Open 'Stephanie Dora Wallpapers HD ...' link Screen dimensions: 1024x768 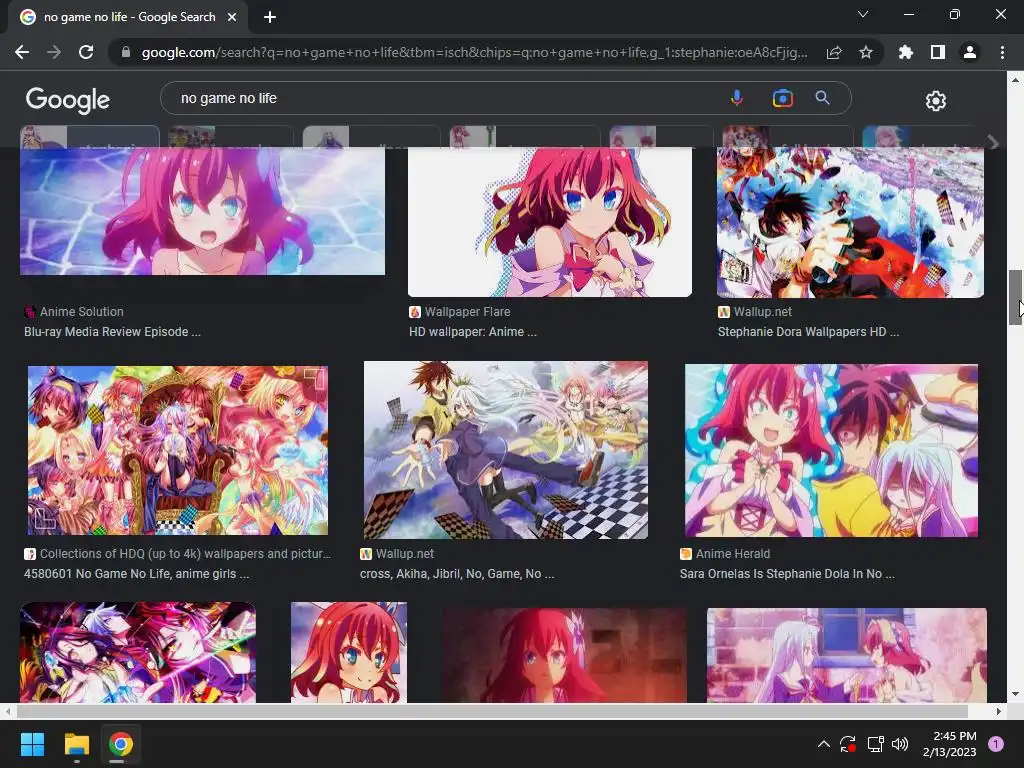[x=808, y=332]
